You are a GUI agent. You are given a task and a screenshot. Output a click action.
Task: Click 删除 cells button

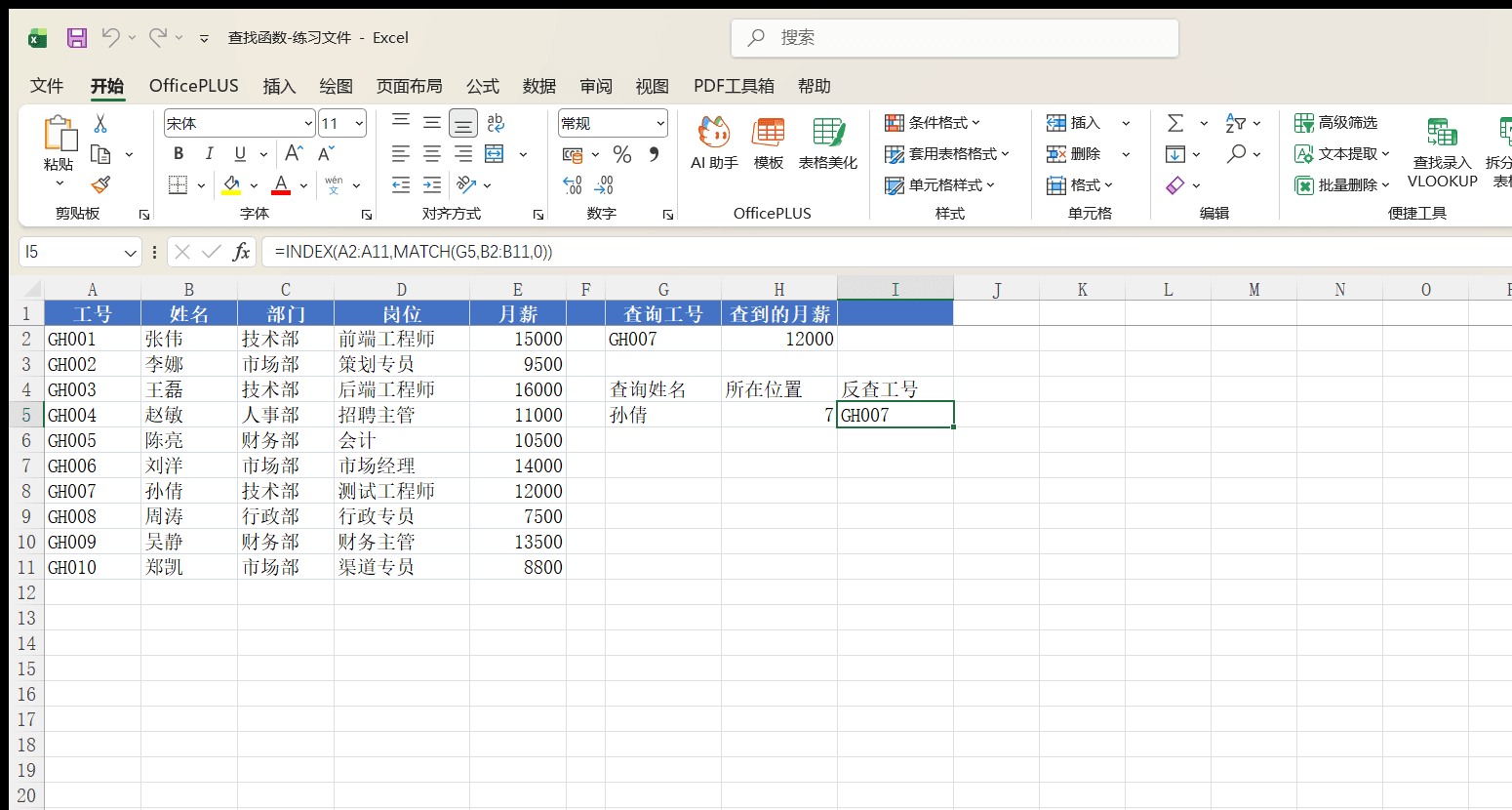pyautogui.click(x=1074, y=154)
